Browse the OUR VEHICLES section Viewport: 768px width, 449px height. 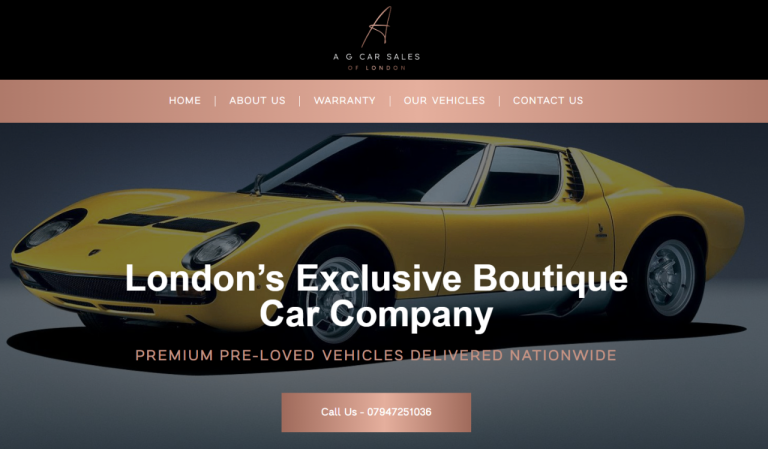pyautogui.click(x=444, y=100)
